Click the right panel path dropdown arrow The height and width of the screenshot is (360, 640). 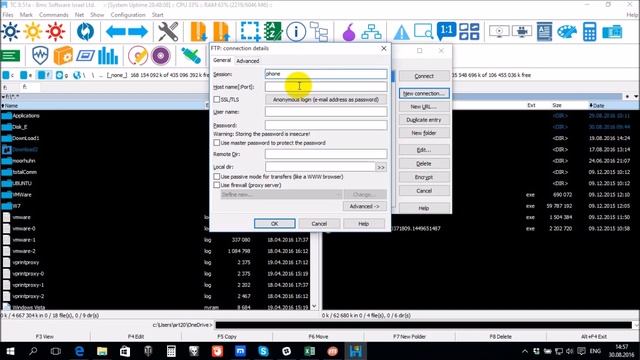click(636, 97)
